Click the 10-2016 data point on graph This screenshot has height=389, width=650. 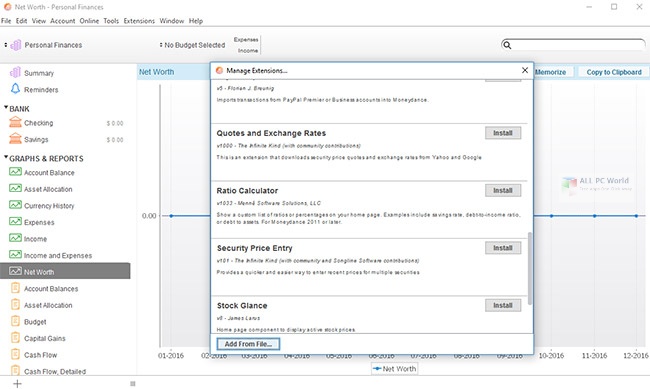[x=551, y=216]
